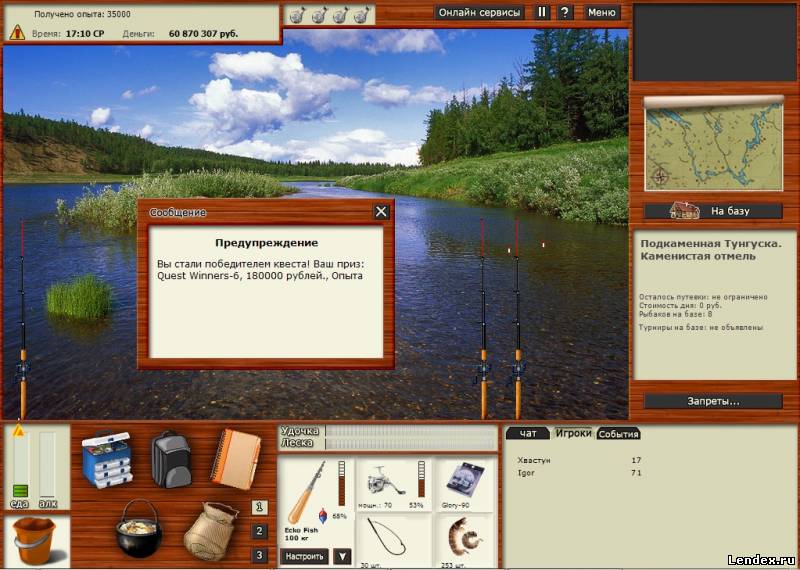
Task: Switch to rod setup slot 1
Action: click(x=259, y=507)
